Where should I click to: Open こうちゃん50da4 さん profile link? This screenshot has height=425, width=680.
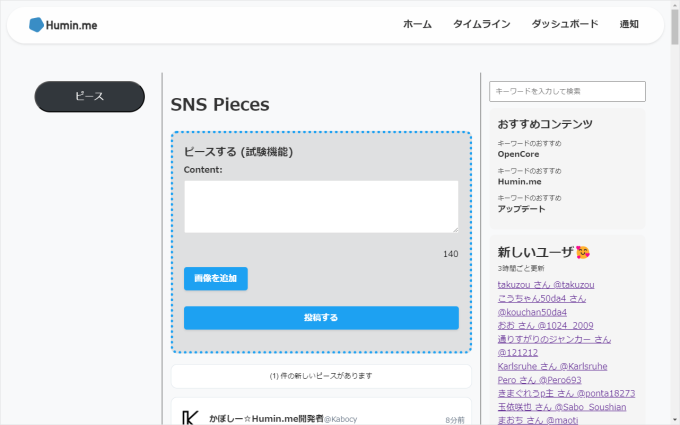click(x=542, y=305)
